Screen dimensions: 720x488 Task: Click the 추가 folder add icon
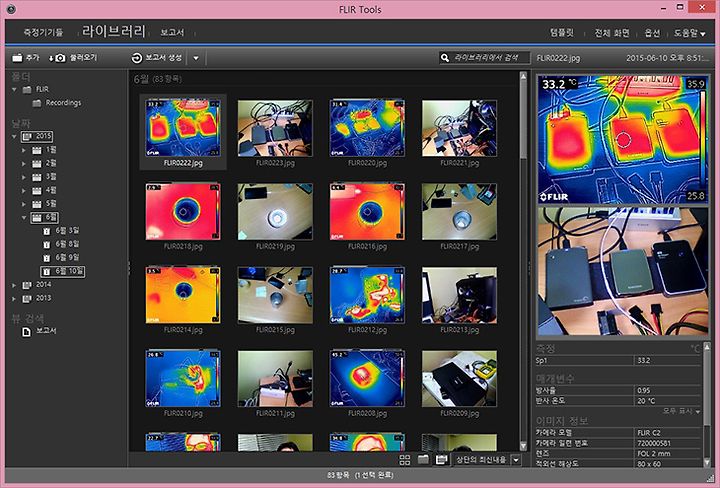pos(17,58)
